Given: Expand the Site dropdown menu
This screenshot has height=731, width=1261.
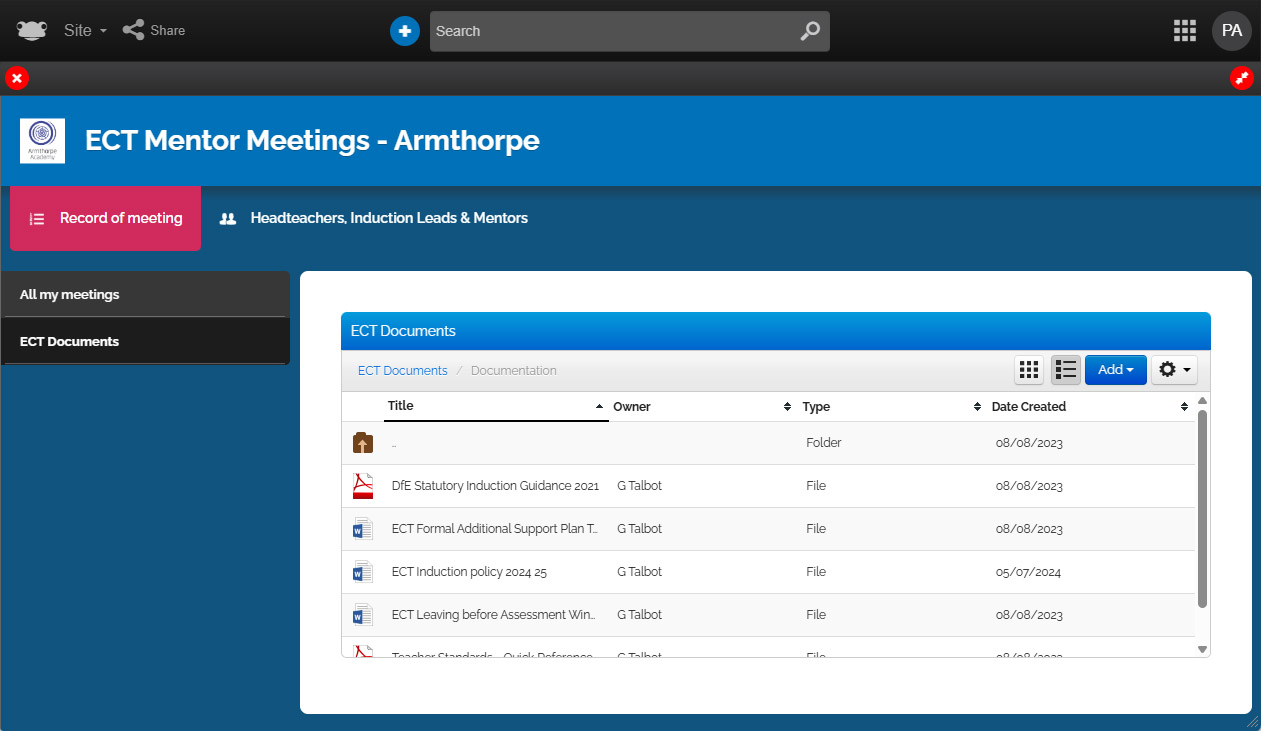Looking at the screenshot, I should [x=85, y=31].
